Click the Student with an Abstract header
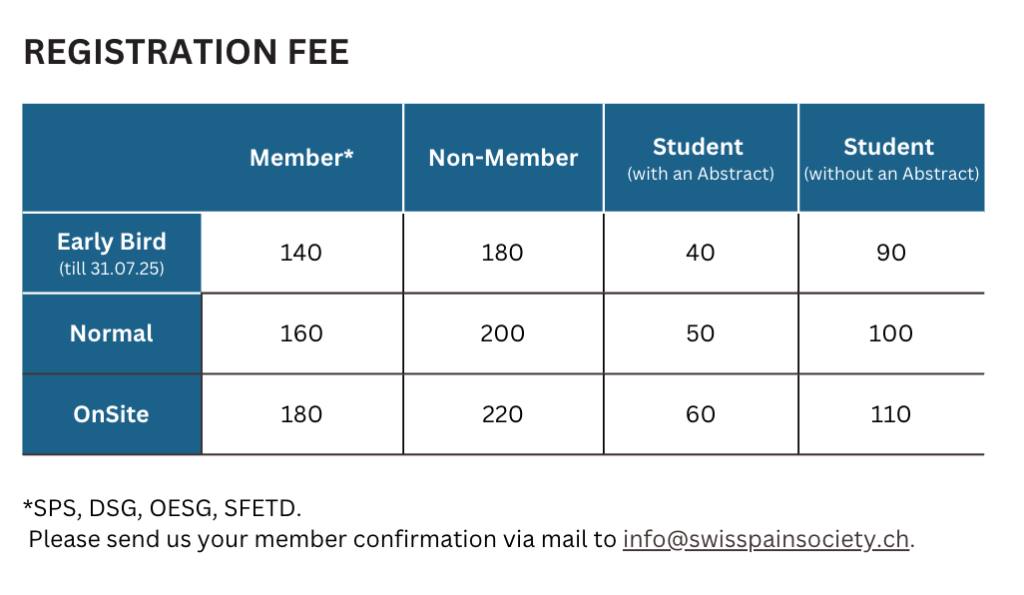 (700, 159)
